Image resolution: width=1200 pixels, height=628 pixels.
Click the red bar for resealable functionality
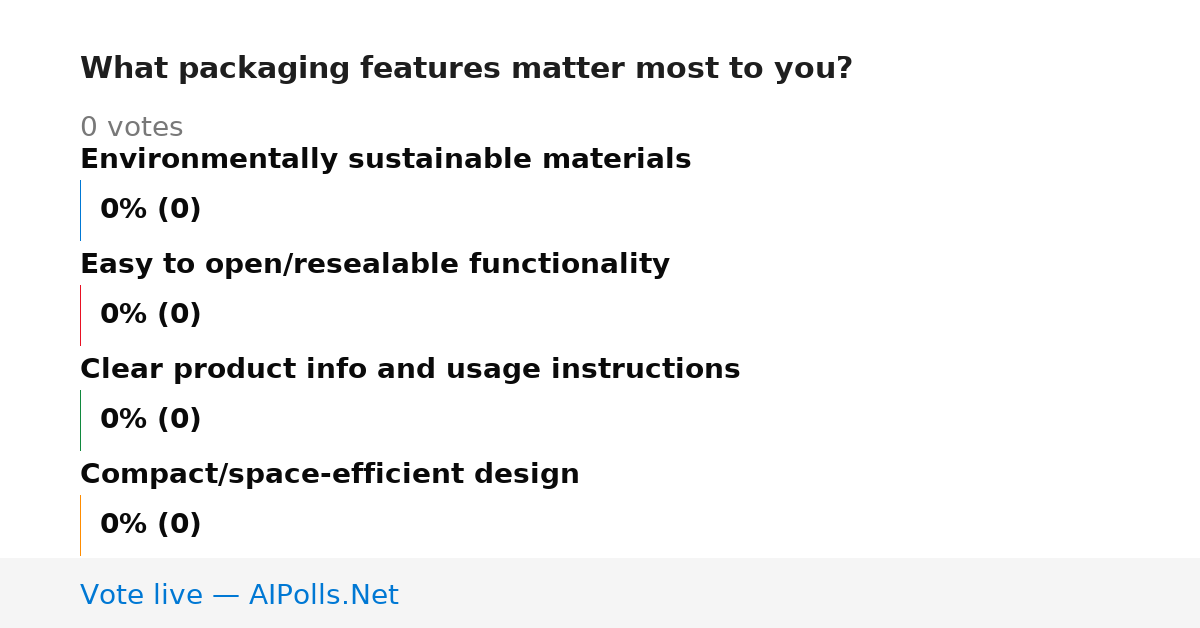pyautogui.click(x=80, y=315)
